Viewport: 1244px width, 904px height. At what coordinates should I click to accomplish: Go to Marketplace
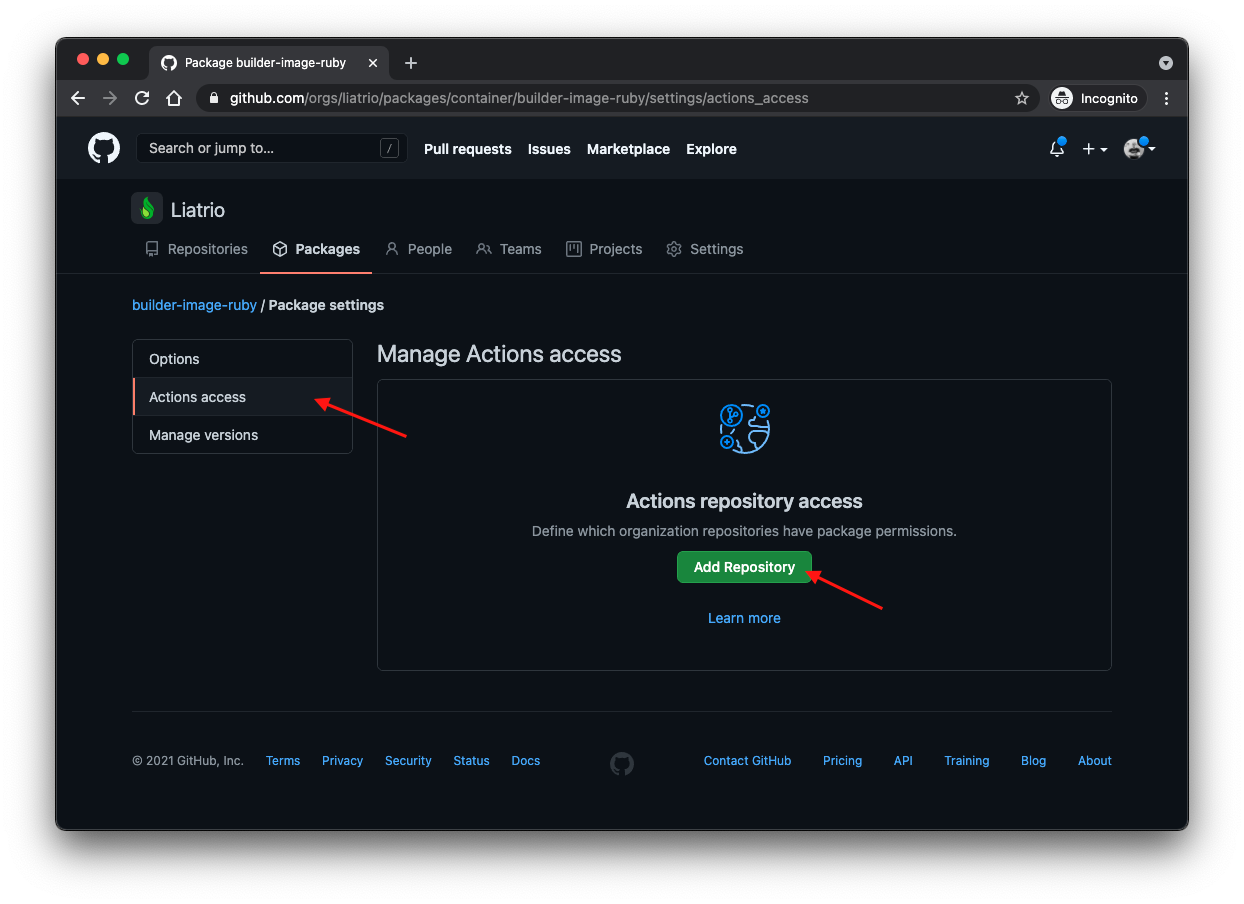[628, 149]
